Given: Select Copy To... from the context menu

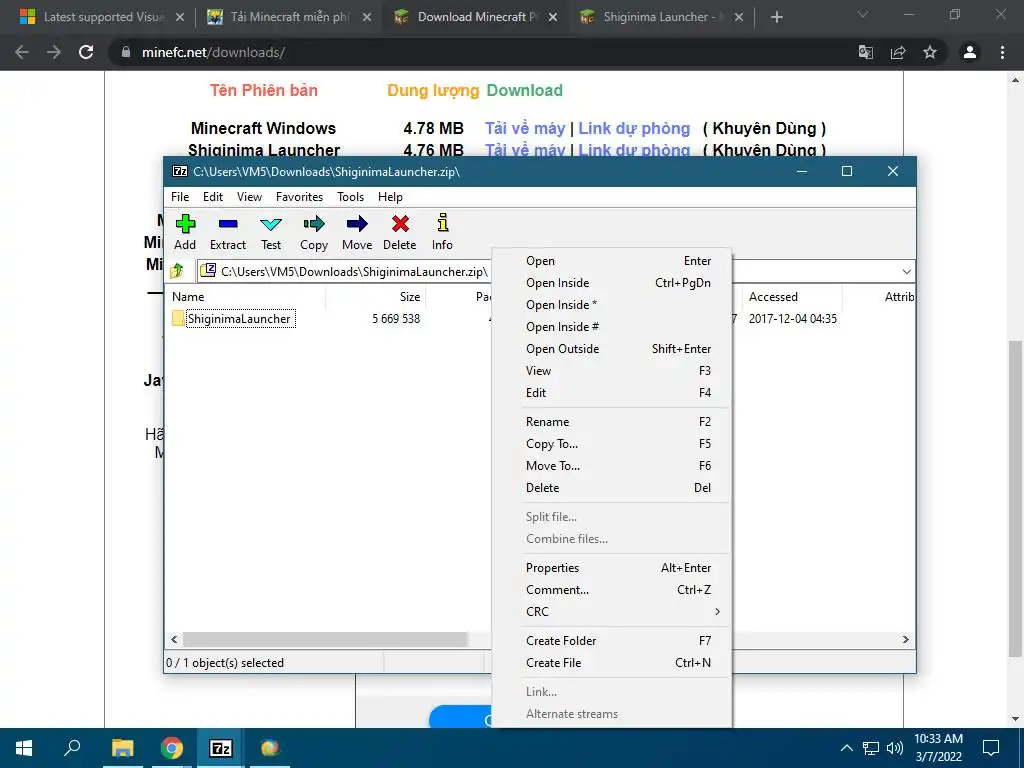Looking at the screenshot, I should click(611, 444).
